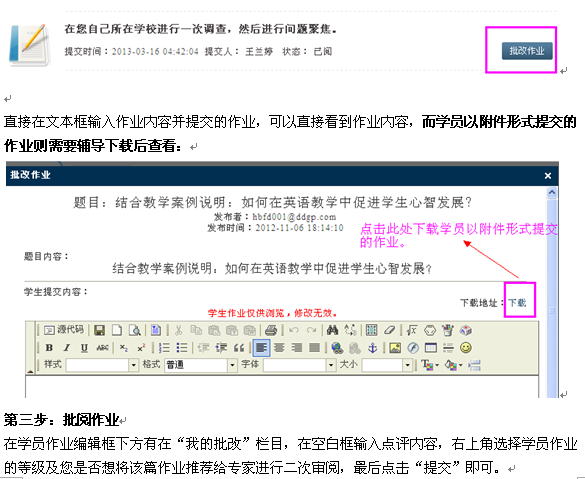
Task: Toggle Bold formatting in editor toolbar
Action: pos(49,348)
